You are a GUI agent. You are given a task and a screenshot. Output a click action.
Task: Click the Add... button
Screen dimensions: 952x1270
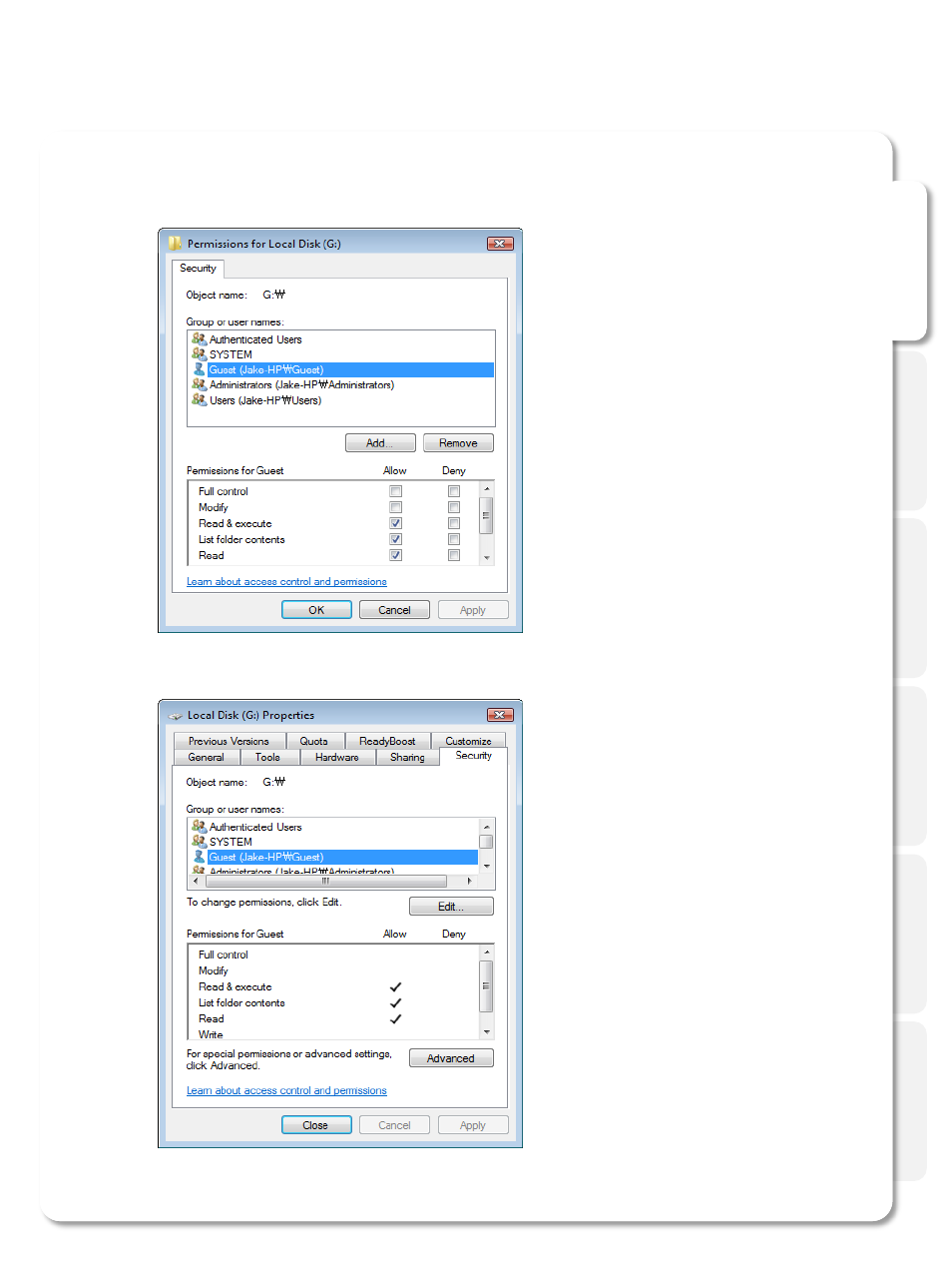[x=380, y=443]
